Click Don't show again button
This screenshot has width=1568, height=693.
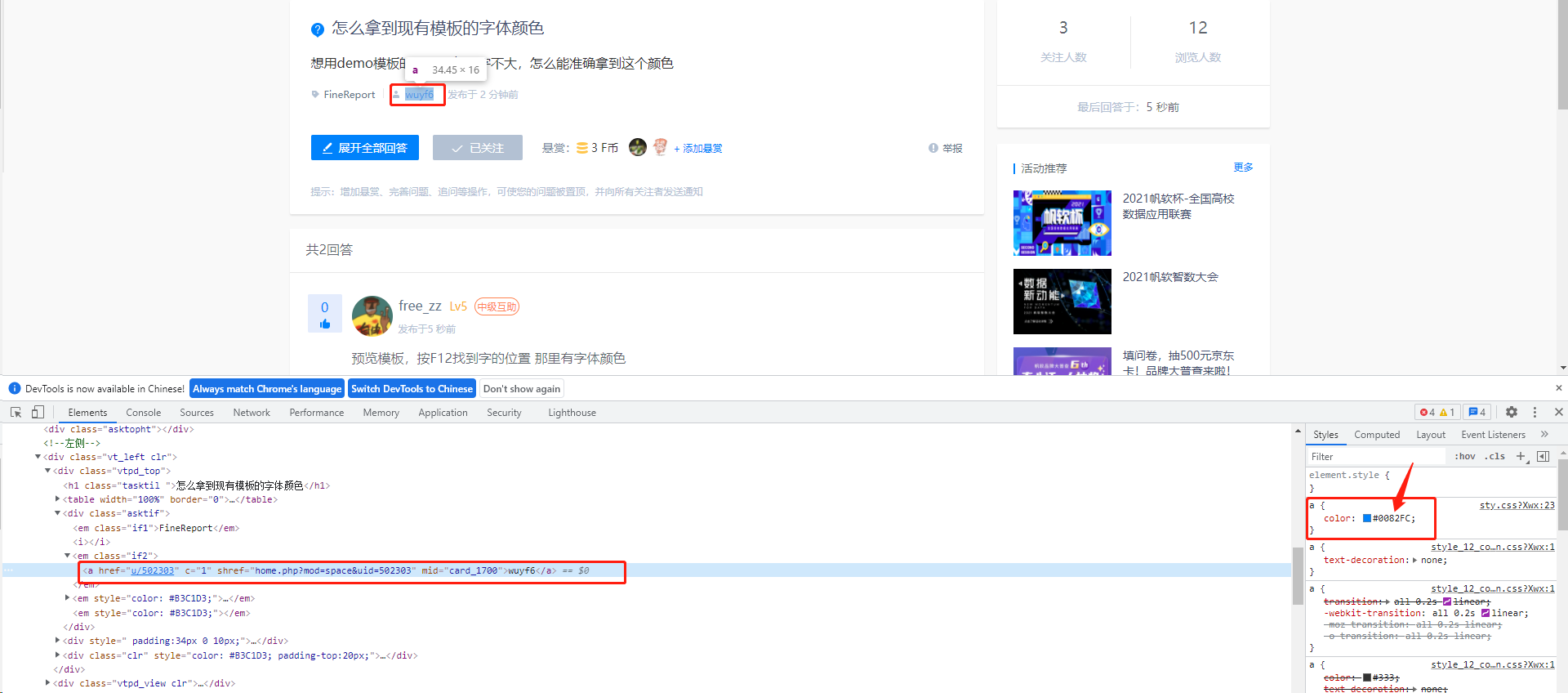click(x=522, y=389)
